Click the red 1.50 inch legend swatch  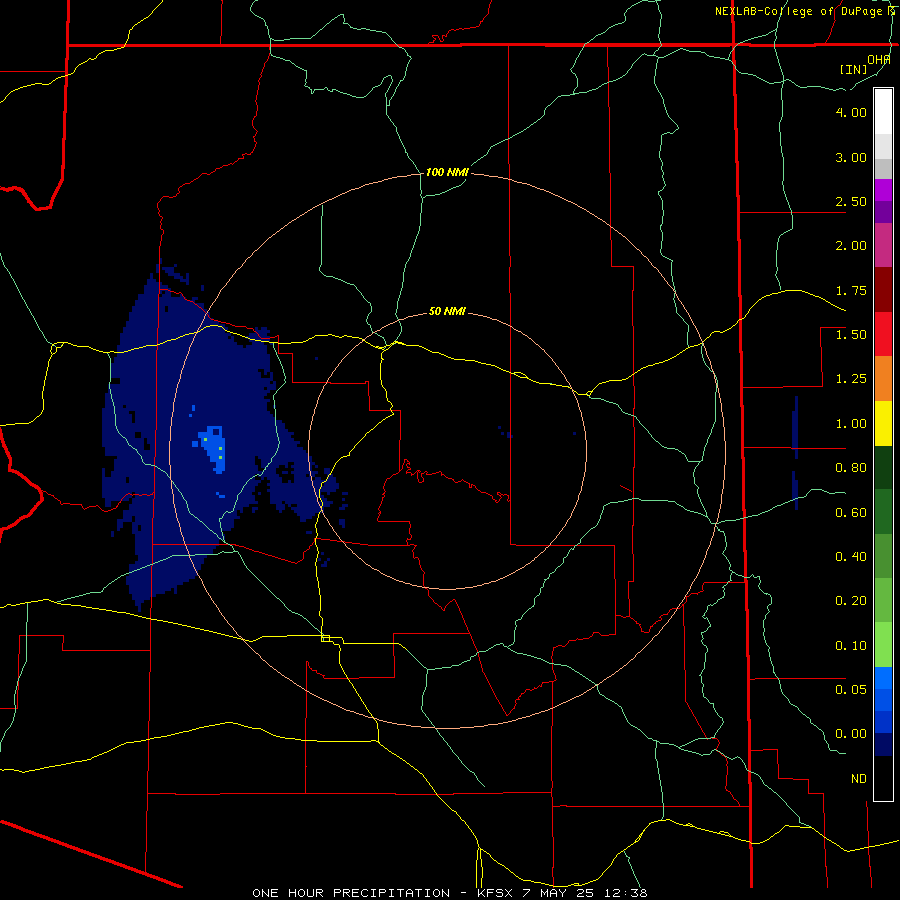coord(883,334)
